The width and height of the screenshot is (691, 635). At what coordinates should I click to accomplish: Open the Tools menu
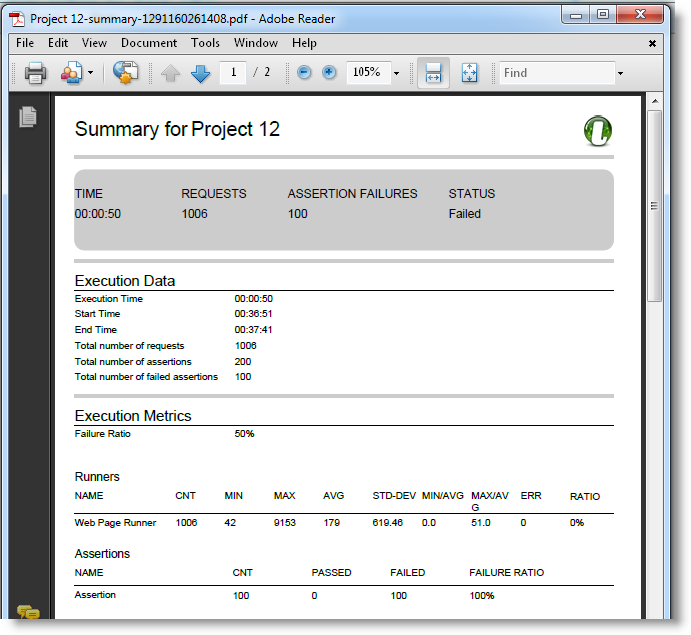205,43
